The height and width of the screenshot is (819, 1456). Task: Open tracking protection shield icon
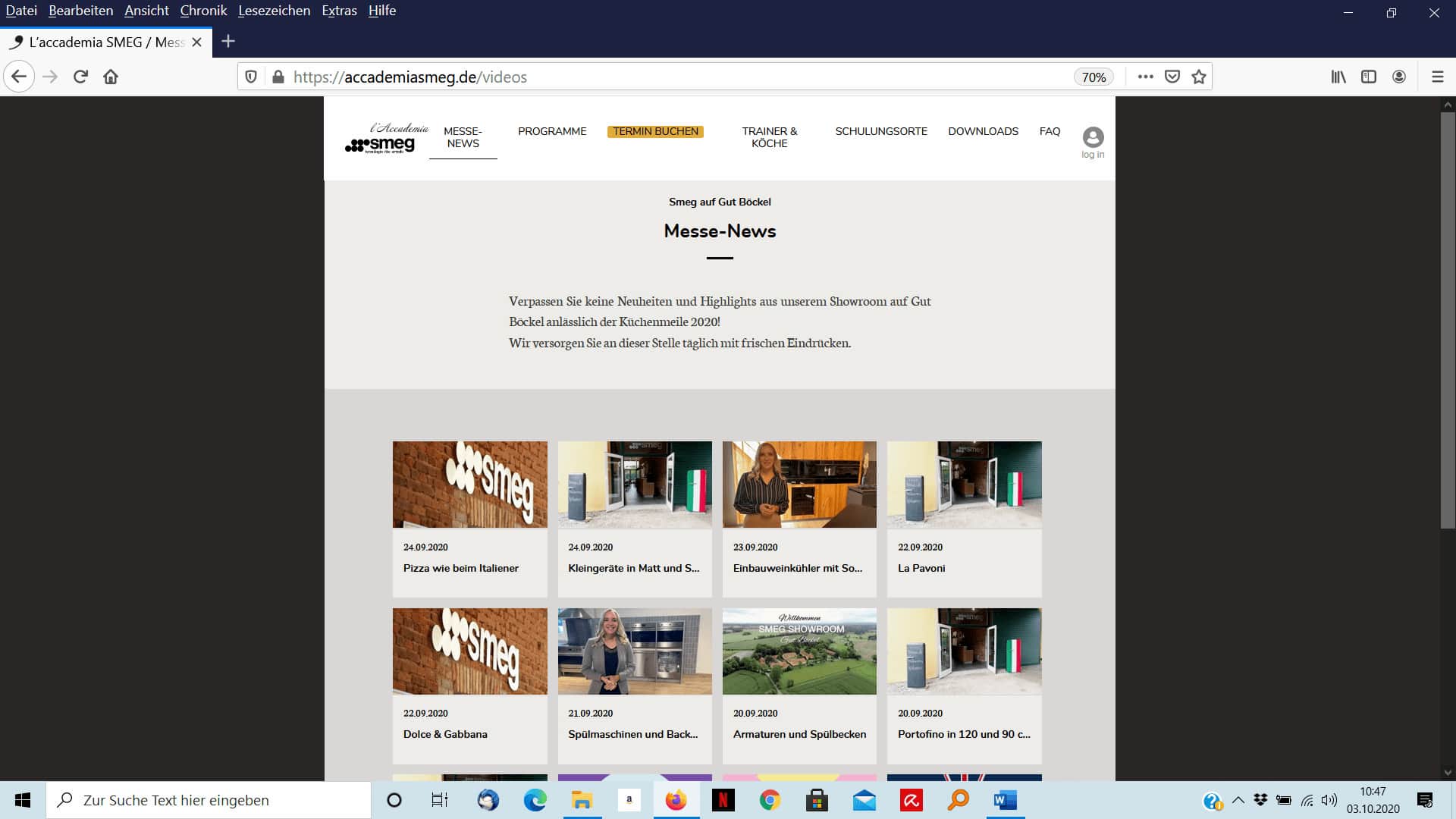[251, 77]
